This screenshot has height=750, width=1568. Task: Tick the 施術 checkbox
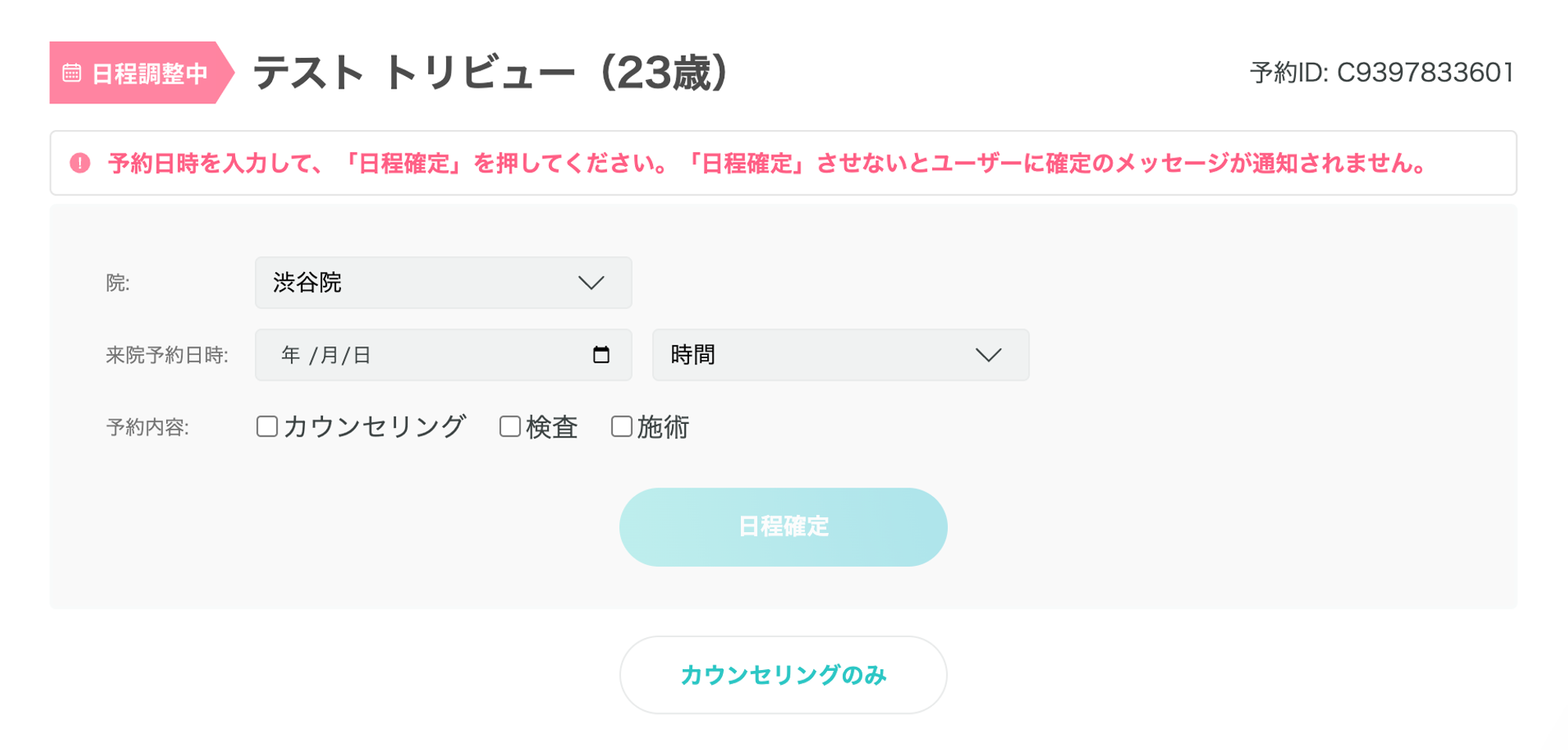622,426
